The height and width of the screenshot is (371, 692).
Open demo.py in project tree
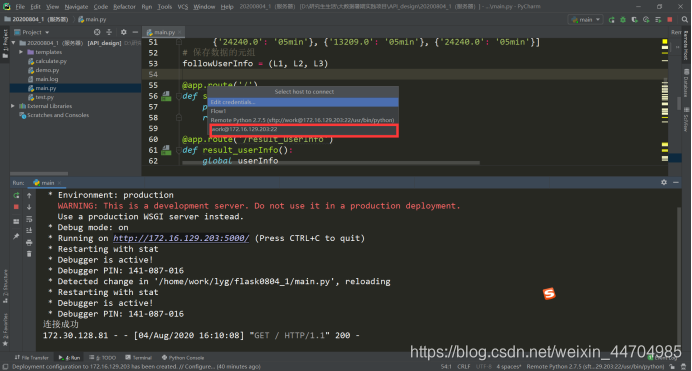click(44, 70)
